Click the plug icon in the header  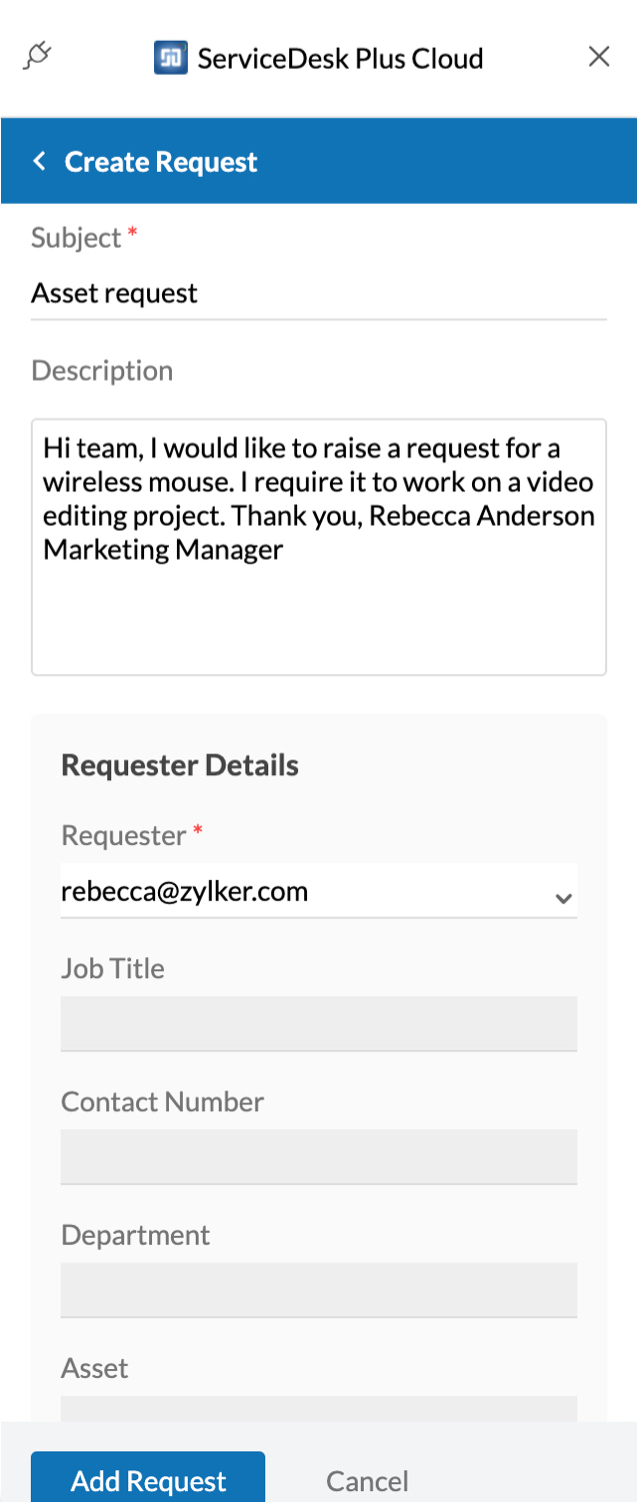pyautogui.click(x=37, y=56)
